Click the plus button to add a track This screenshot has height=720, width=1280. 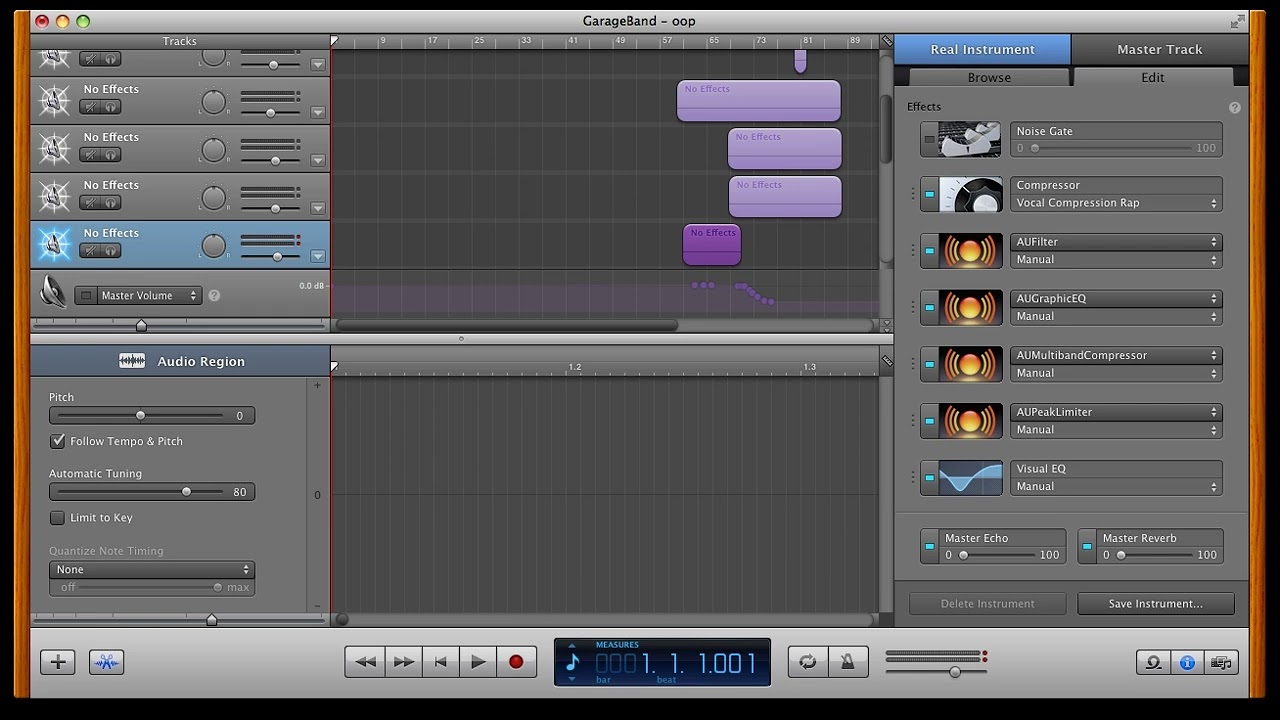click(58, 662)
